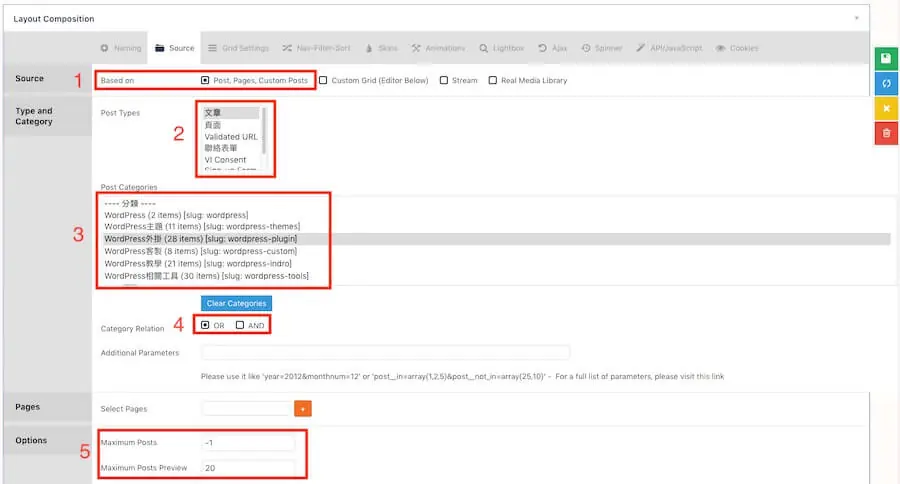Select 頁面 in Post Types list
This screenshot has width=900, height=484.
(231, 125)
